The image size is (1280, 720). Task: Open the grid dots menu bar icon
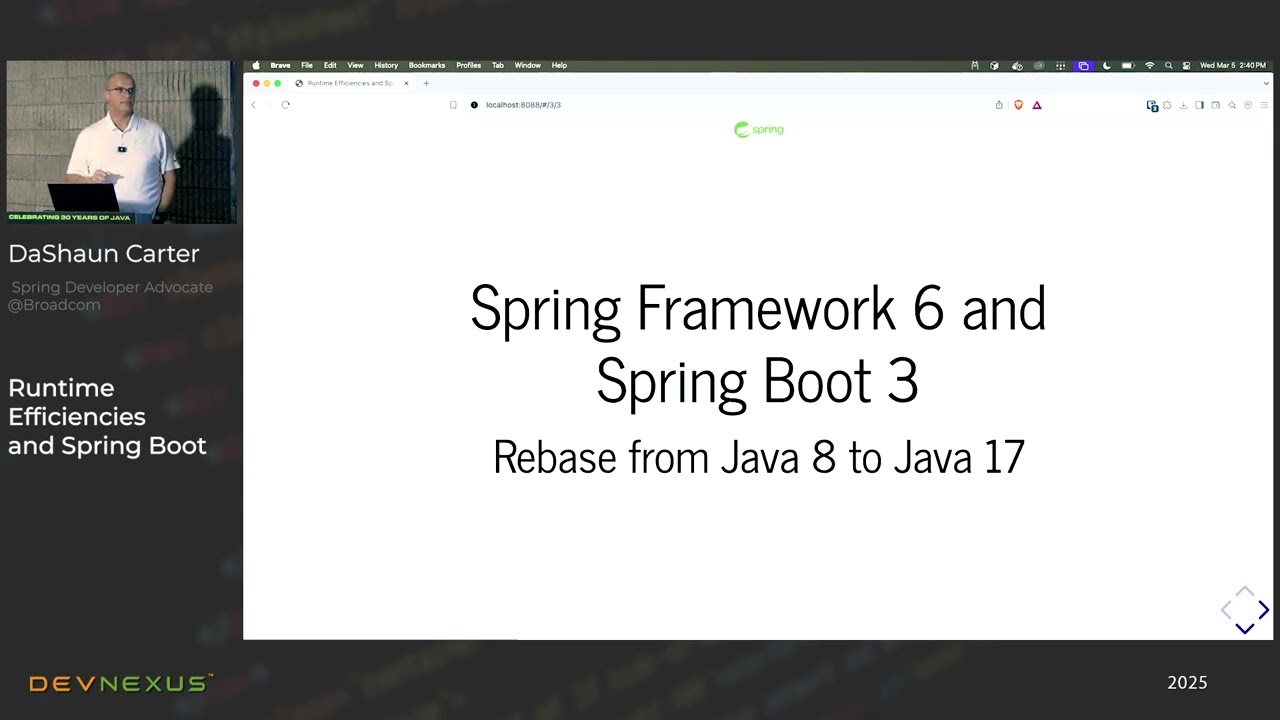1060,65
